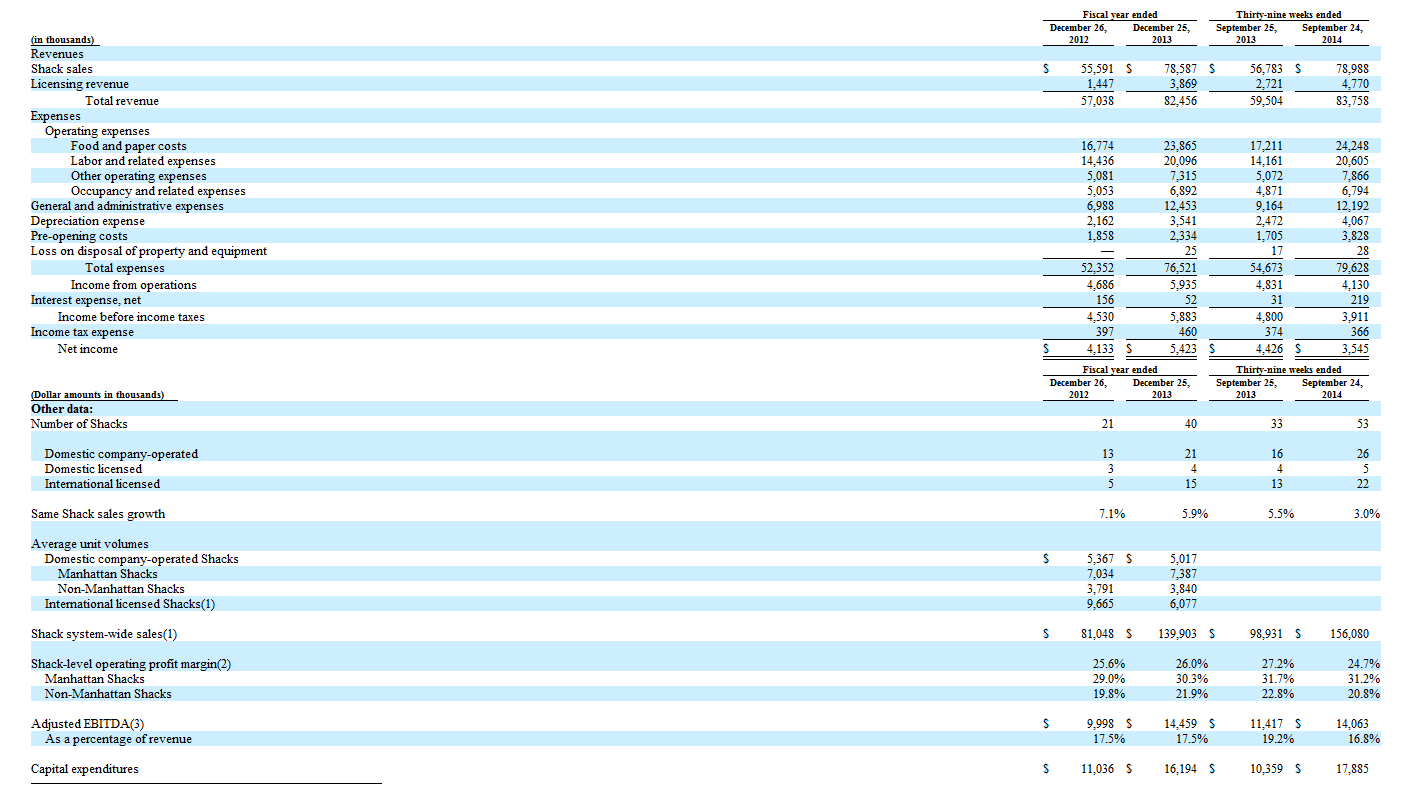The width and height of the screenshot is (1402, 799).
Task: Select "Shack system-wide sales(1)" label
Action: [105, 634]
